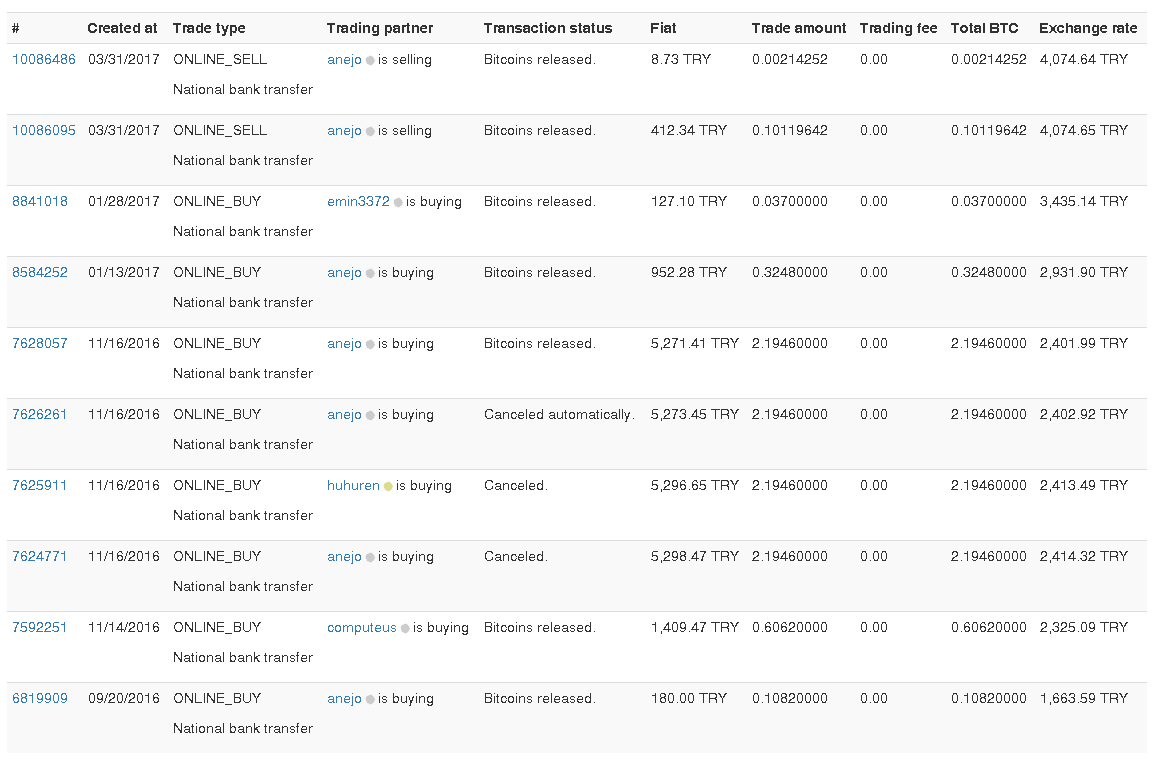Click computeus's gray status dot
Image resolution: width=1167 pixels, height=759 pixels.
[x=405, y=629]
